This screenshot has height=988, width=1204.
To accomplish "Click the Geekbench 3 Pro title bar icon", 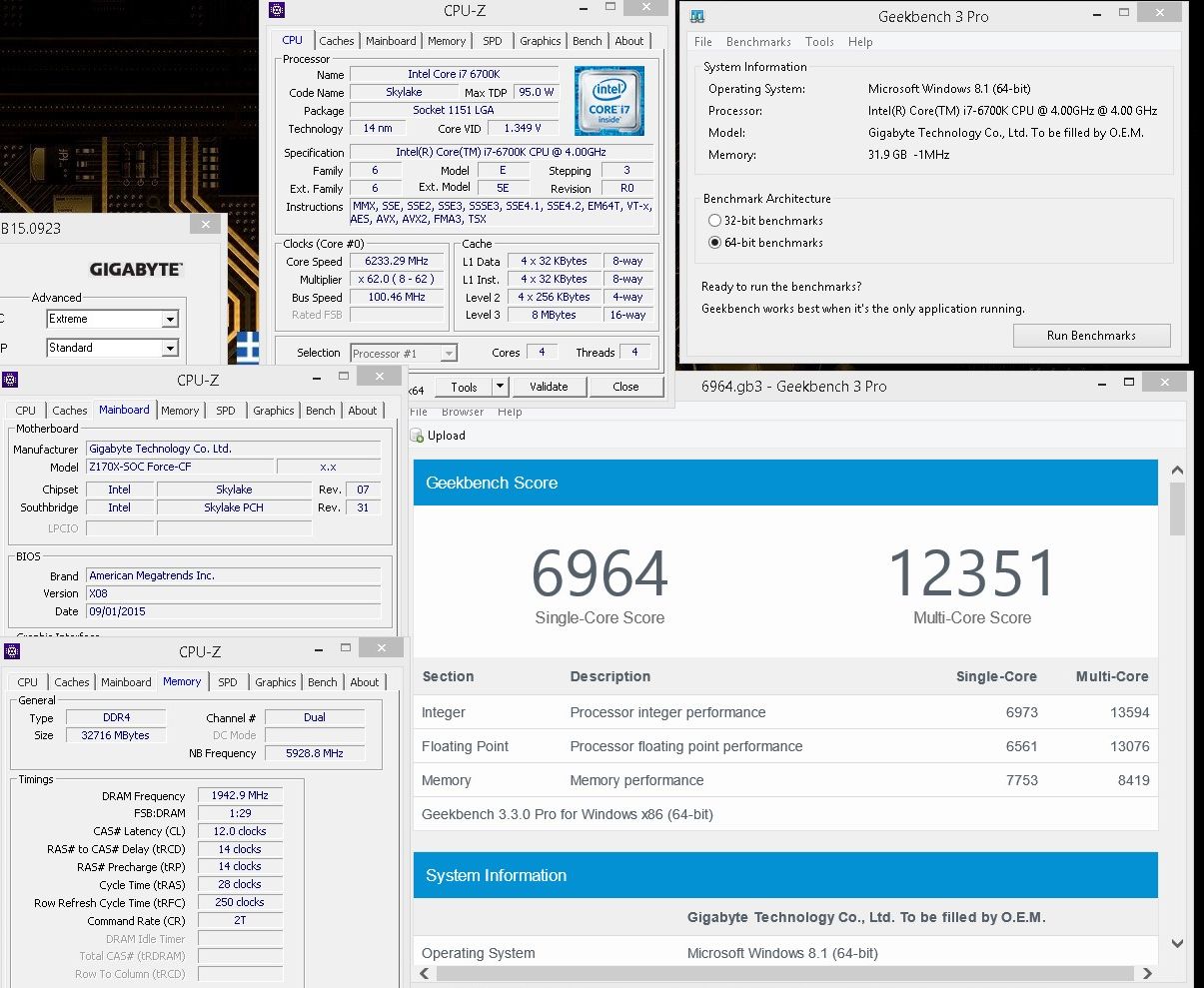I will pos(697,16).
